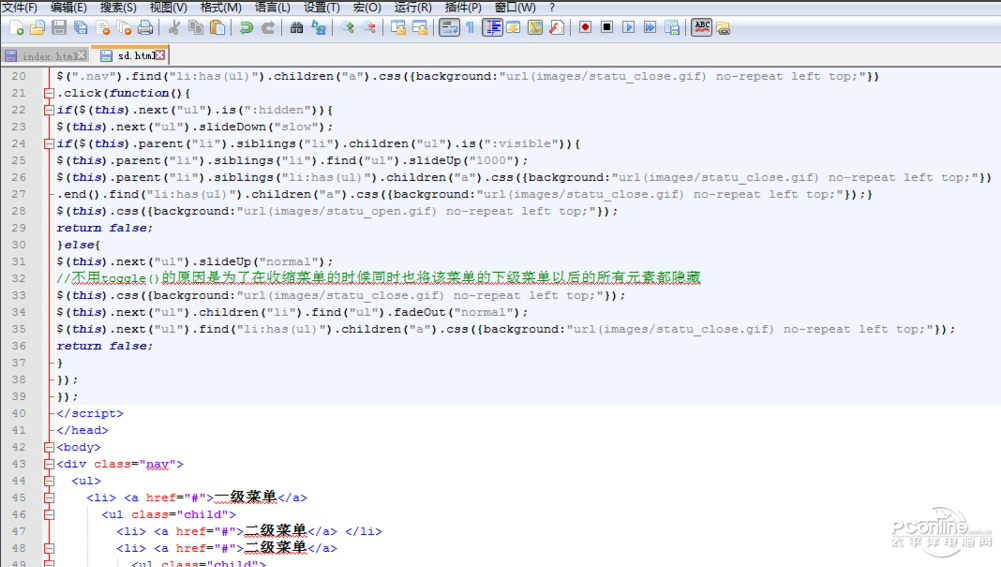Open the 窗口(W) menu

[x=515, y=7]
